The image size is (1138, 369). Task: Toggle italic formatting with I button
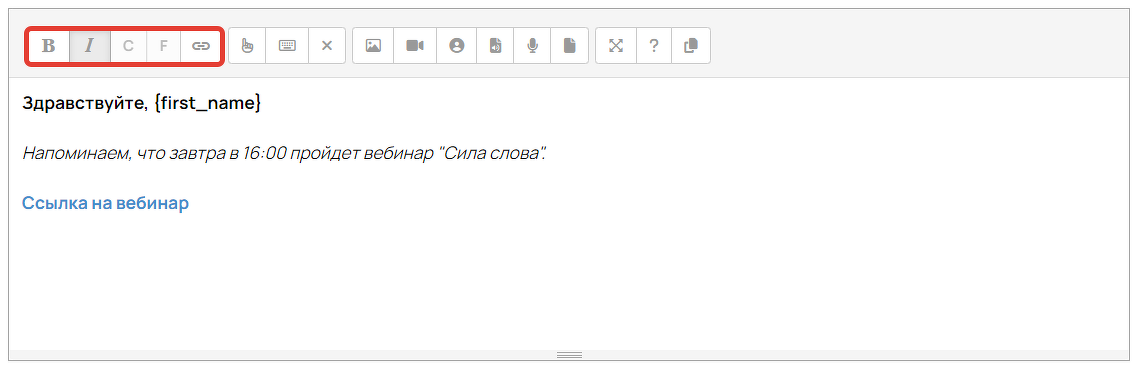pos(90,46)
